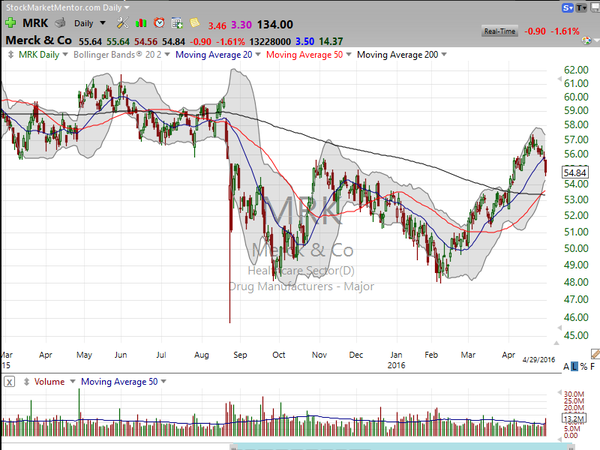Click the candlestick add-indicator icon
This screenshot has width=600, height=450.
tap(141, 23)
